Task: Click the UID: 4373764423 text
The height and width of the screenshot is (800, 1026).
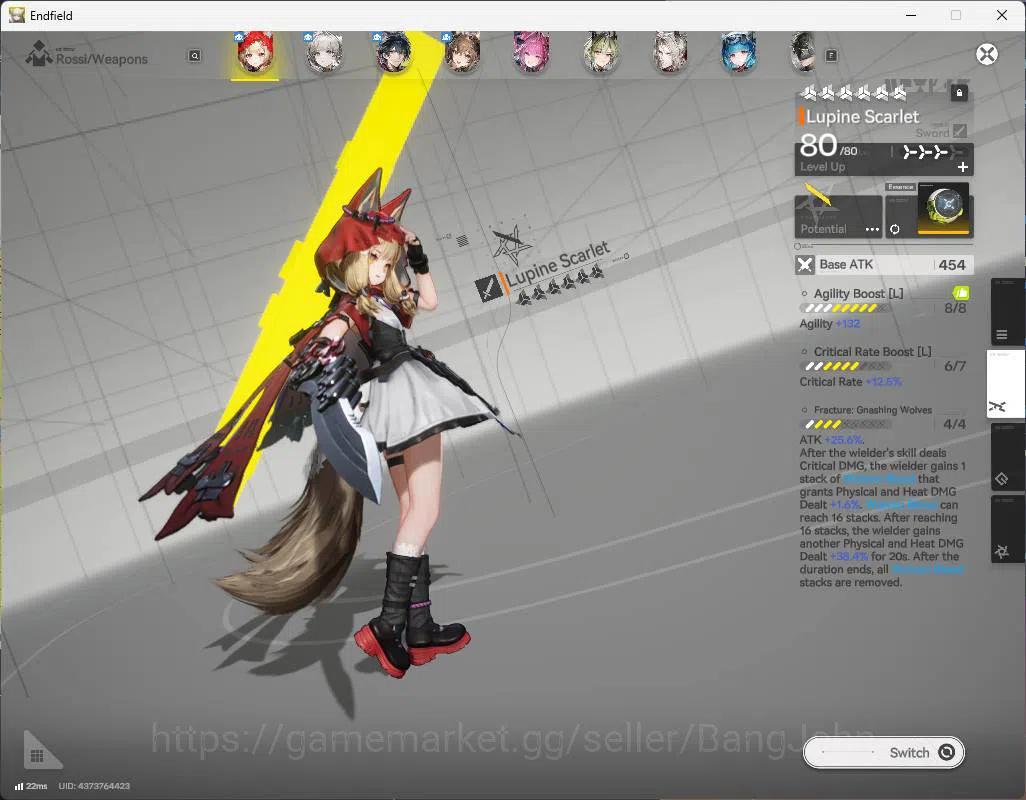Action: [94, 786]
